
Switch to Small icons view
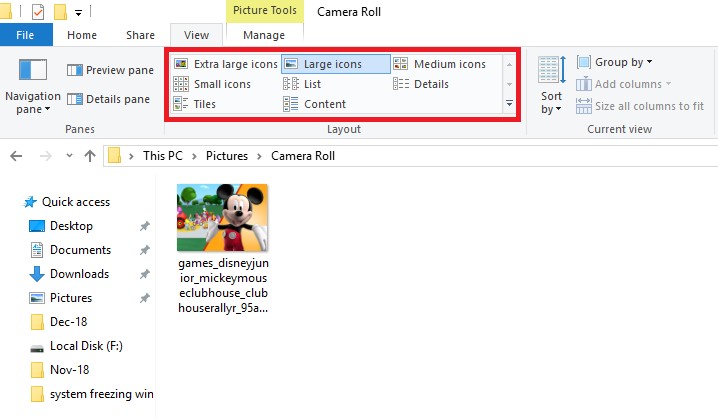point(212,84)
